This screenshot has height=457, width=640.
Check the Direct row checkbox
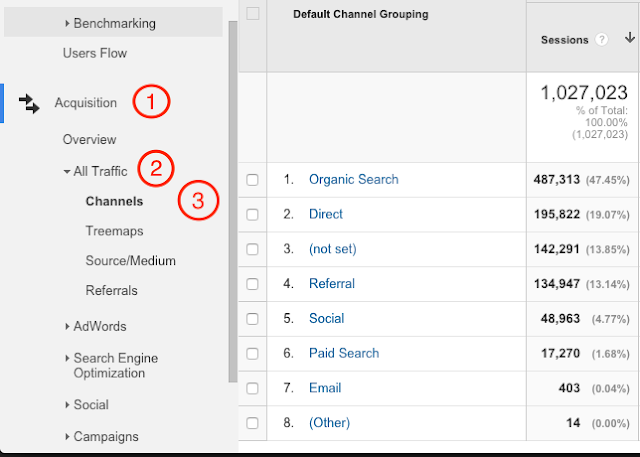click(253, 215)
